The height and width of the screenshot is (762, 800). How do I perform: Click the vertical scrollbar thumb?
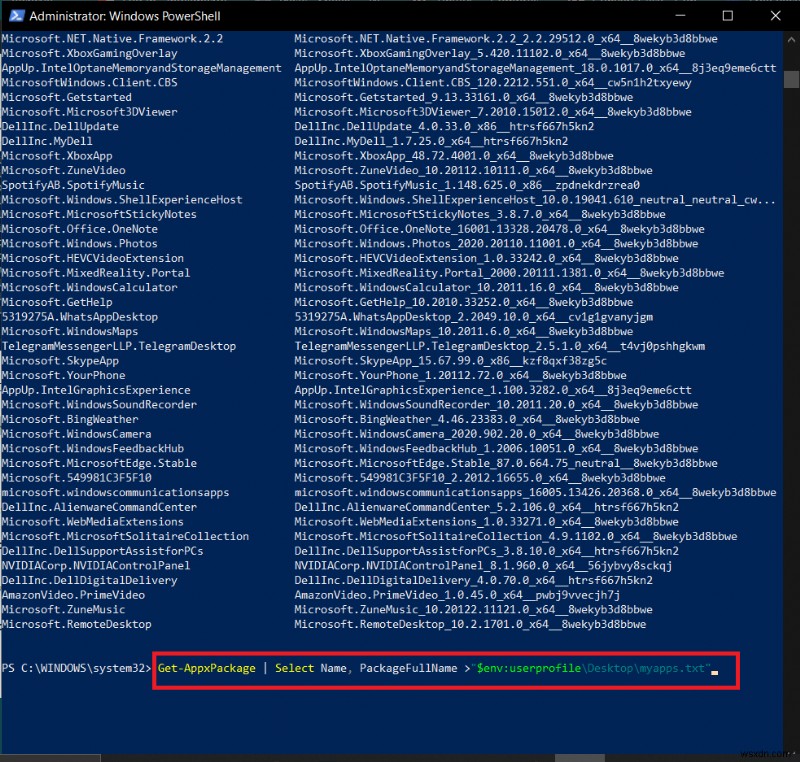791,80
